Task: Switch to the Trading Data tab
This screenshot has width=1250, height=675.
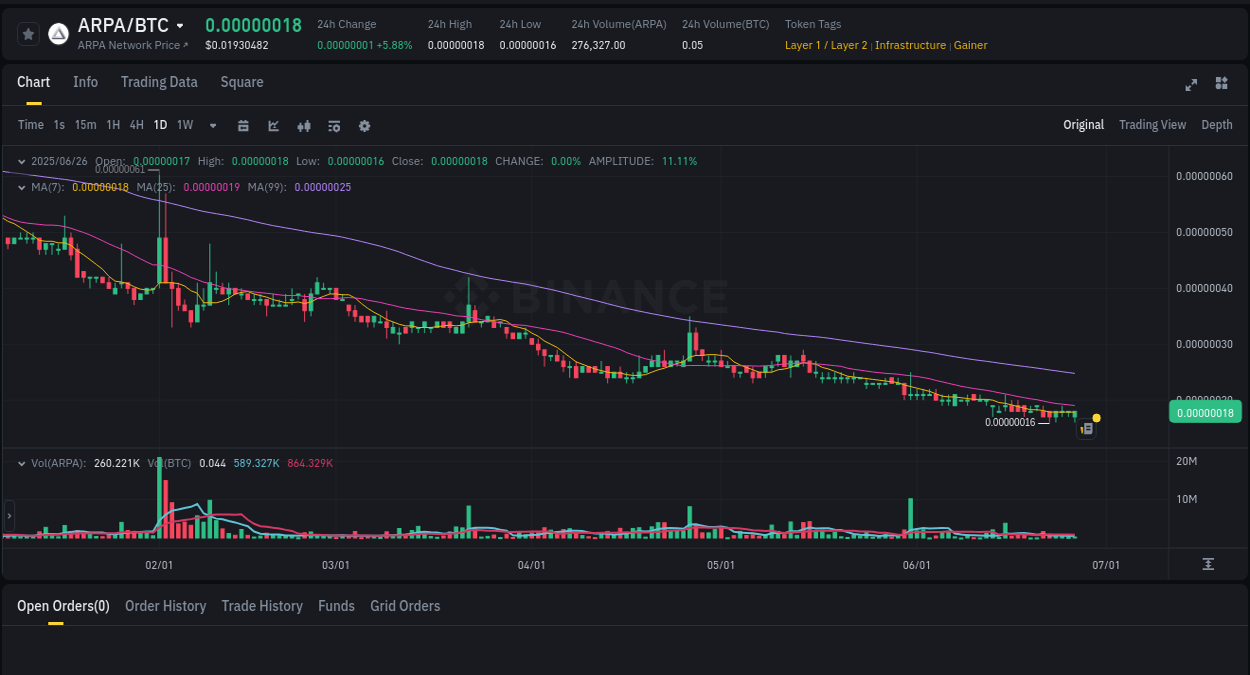Action: (159, 82)
